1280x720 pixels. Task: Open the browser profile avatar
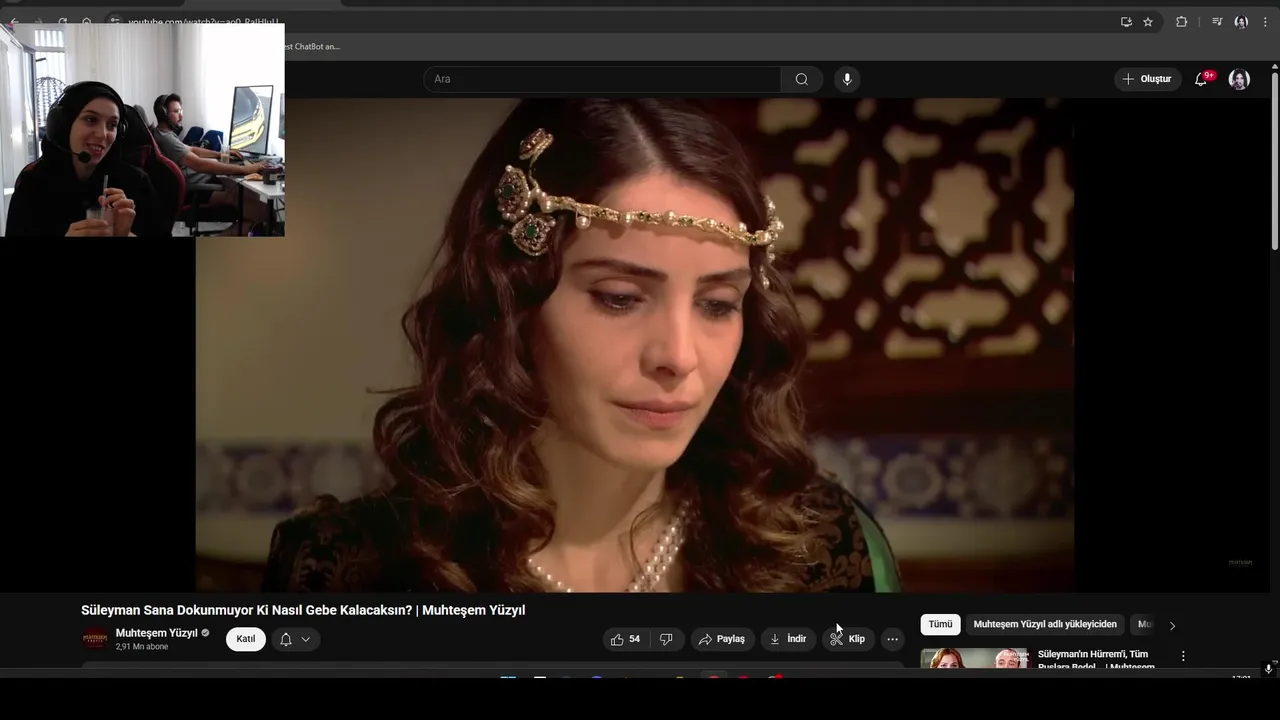[x=1241, y=22]
